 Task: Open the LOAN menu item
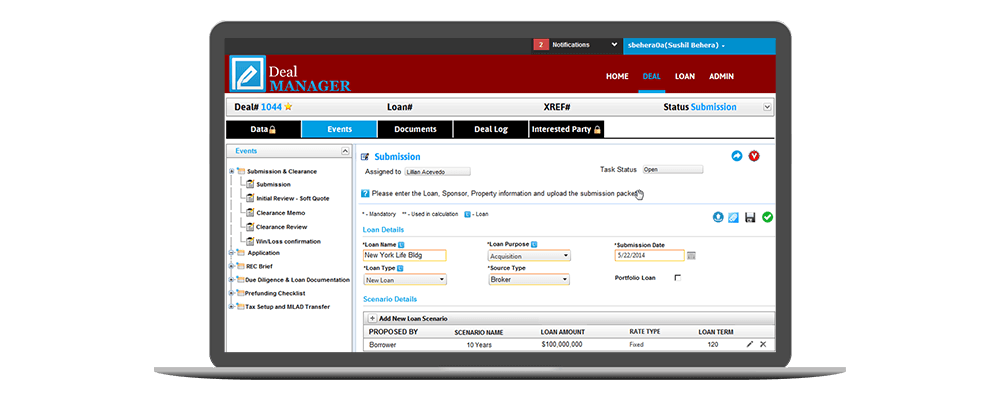point(685,77)
